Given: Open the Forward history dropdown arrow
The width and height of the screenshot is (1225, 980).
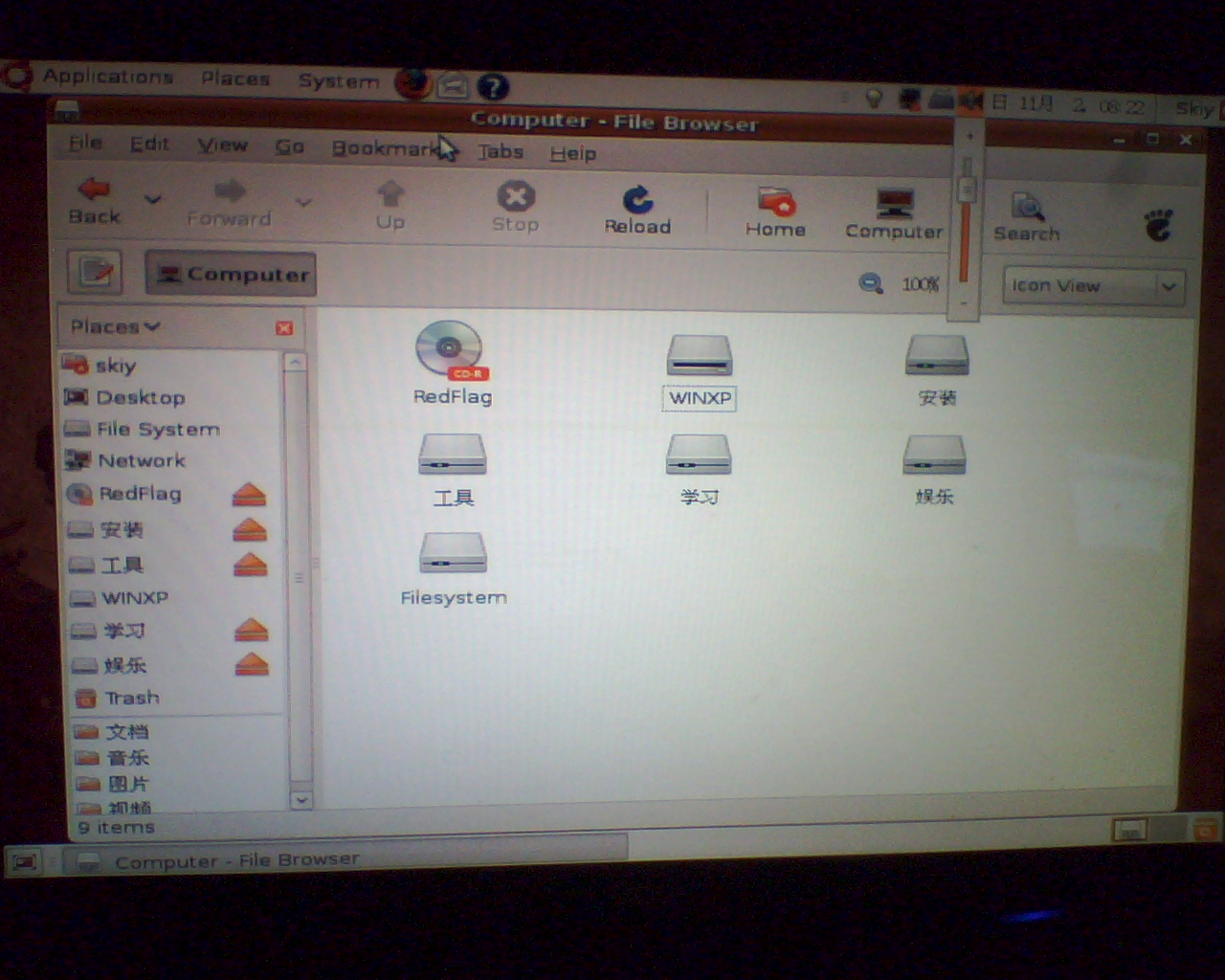Looking at the screenshot, I should click(x=303, y=202).
